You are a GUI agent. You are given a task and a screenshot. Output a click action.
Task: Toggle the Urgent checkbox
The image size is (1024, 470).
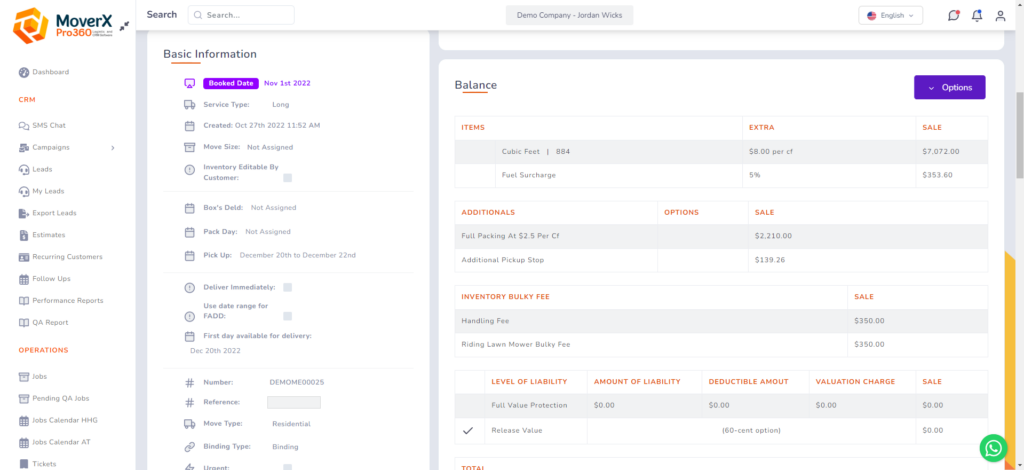287,467
